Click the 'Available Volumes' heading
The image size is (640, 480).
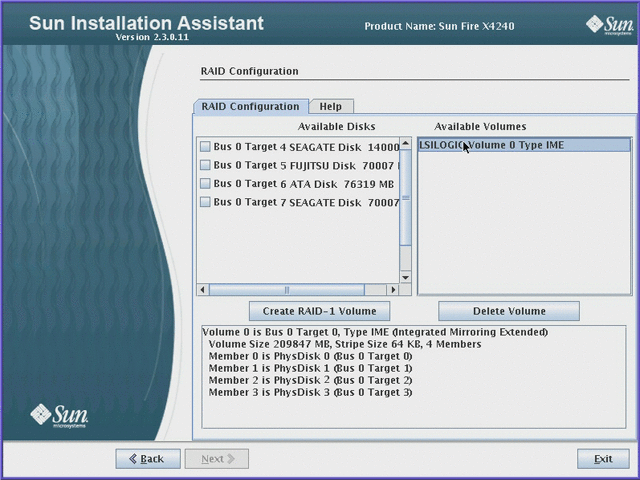pyautogui.click(x=480, y=127)
